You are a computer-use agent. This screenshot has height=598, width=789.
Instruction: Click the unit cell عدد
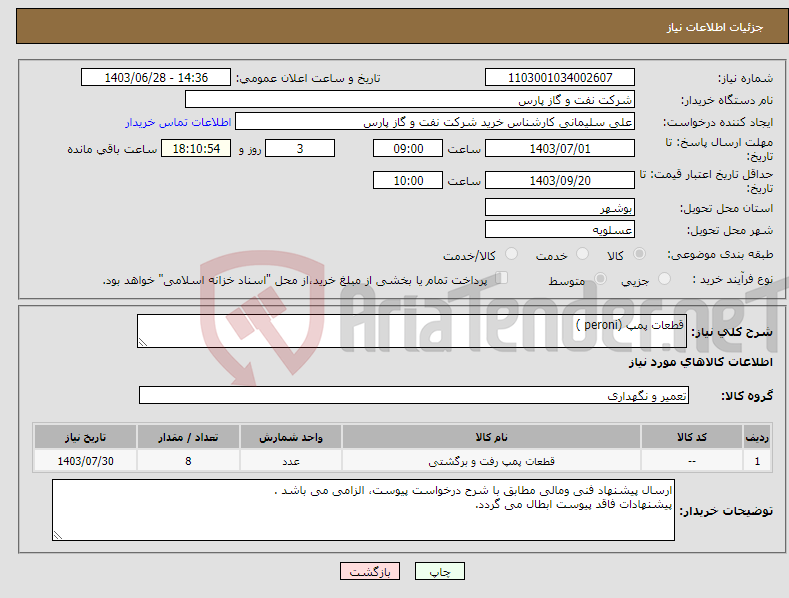click(x=291, y=461)
